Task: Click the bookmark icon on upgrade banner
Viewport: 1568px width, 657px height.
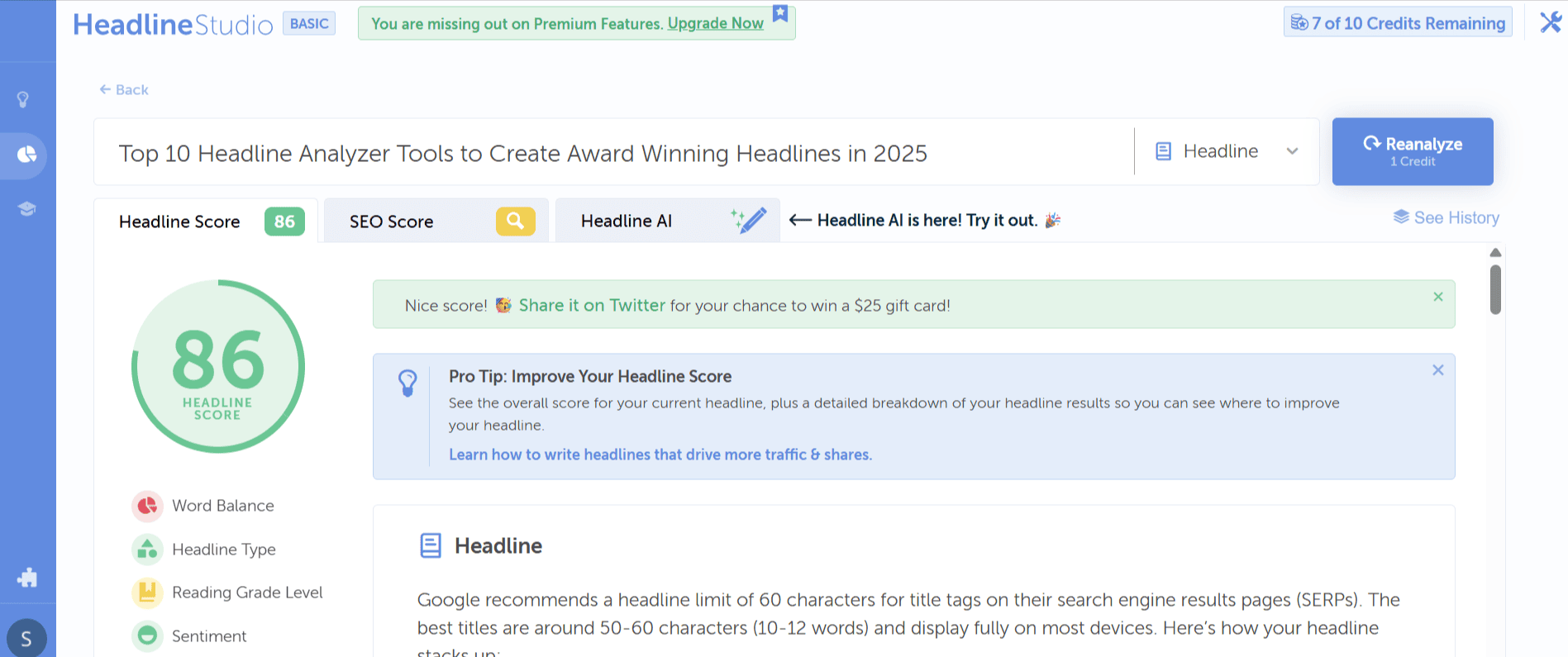Action: 779,13
